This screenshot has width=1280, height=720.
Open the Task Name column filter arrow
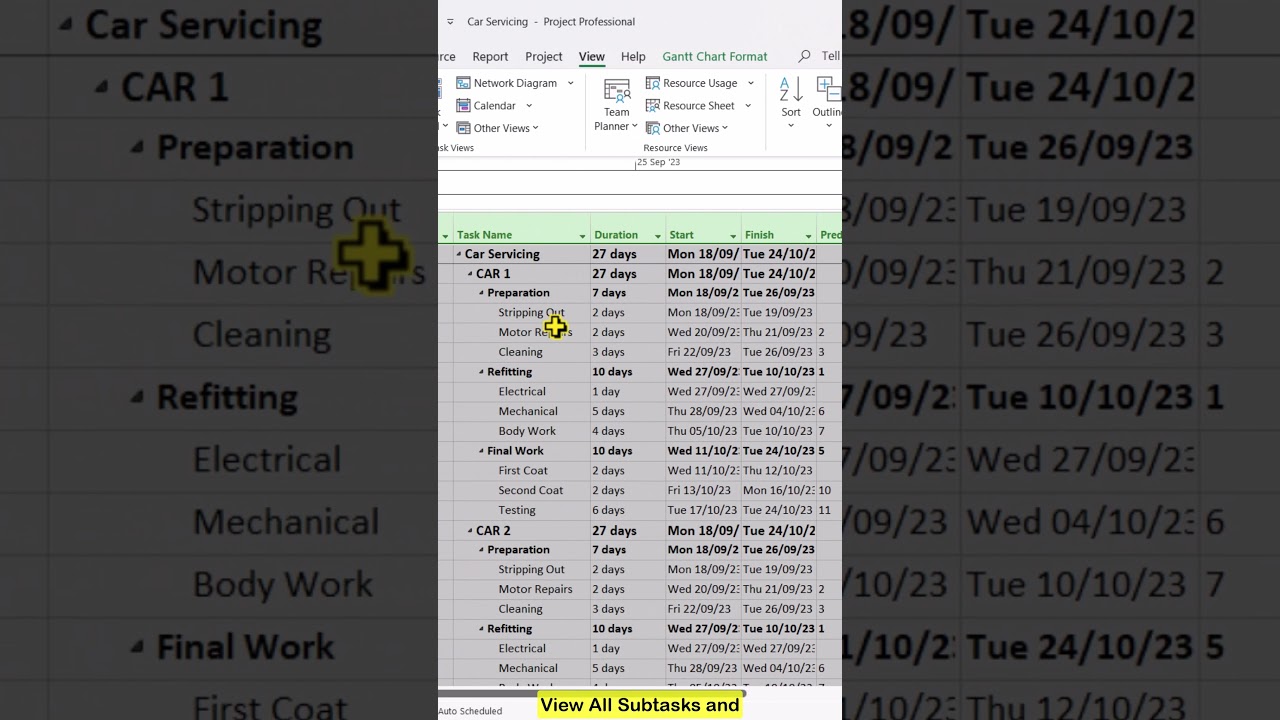click(x=582, y=236)
